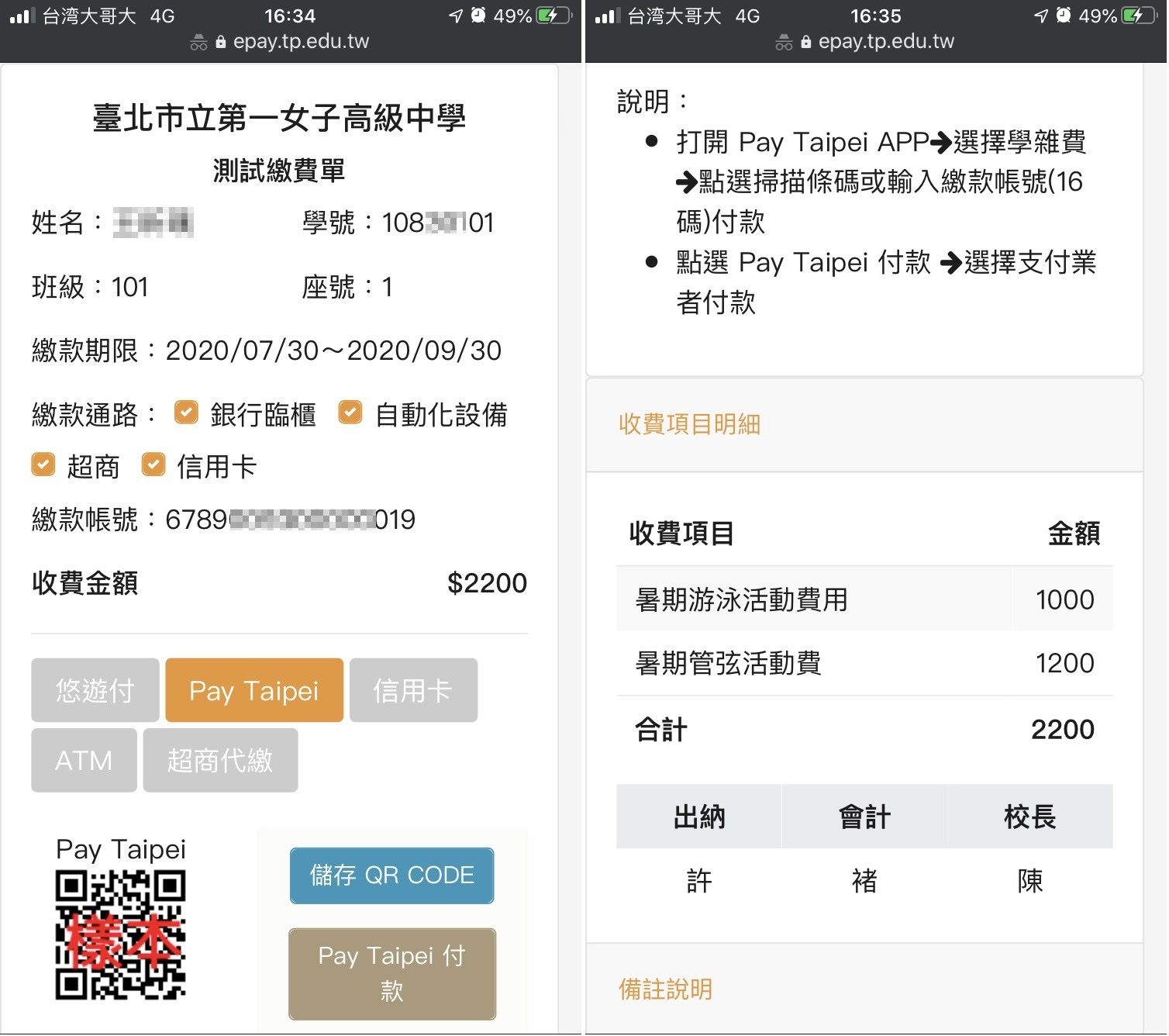Tap the 收費項目 column header
Image resolution: width=1169 pixels, height=1036 pixels.
coord(681,534)
